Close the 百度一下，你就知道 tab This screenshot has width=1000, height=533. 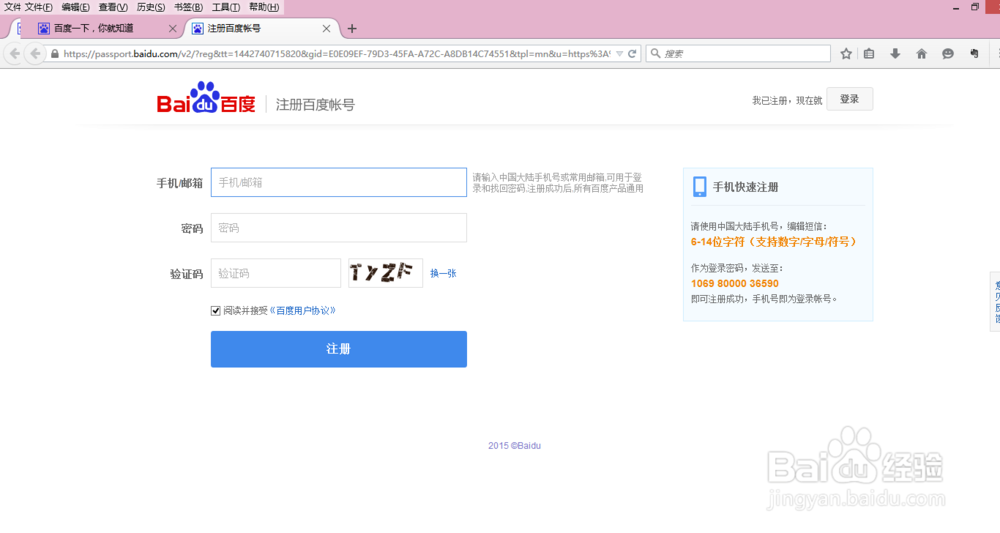coord(172,29)
